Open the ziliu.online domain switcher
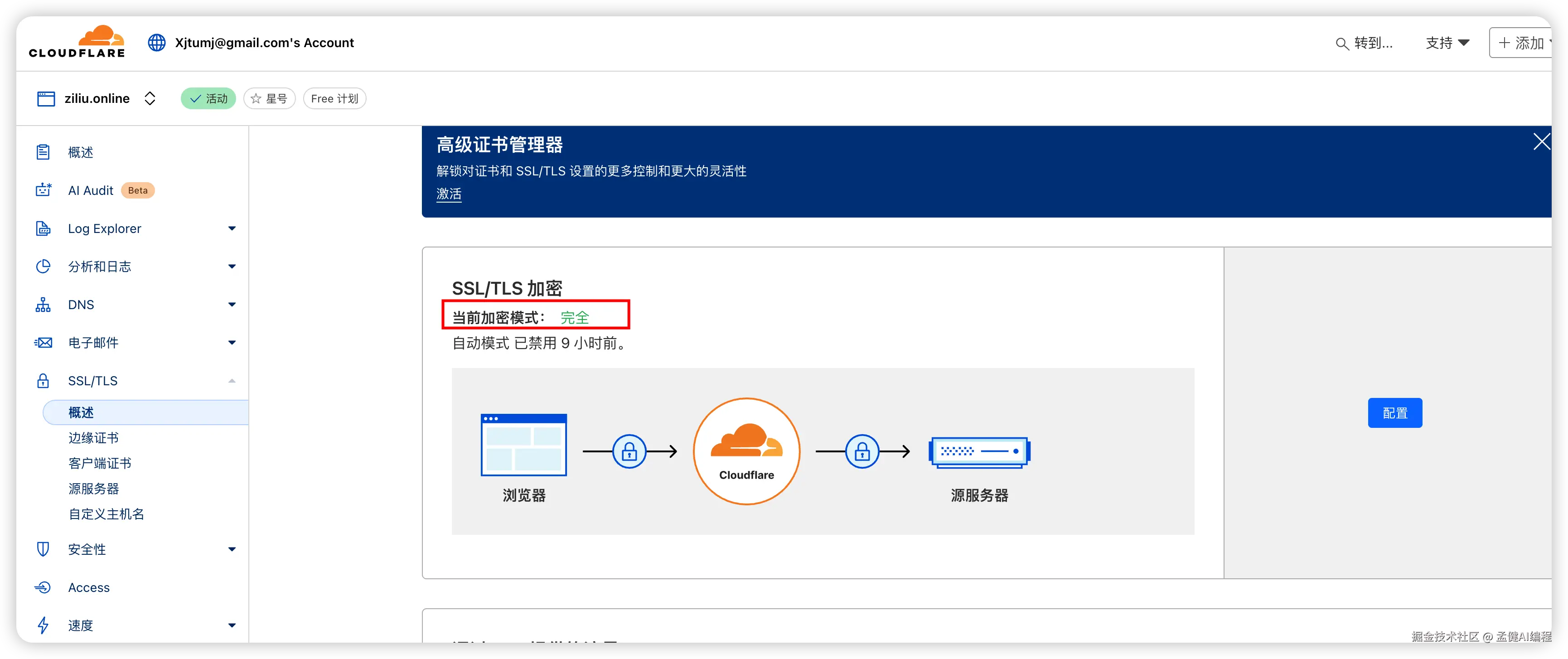Image resolution: width=1568 pixels, height=659 pixels. pyautogui.click(x=150, y=98)
